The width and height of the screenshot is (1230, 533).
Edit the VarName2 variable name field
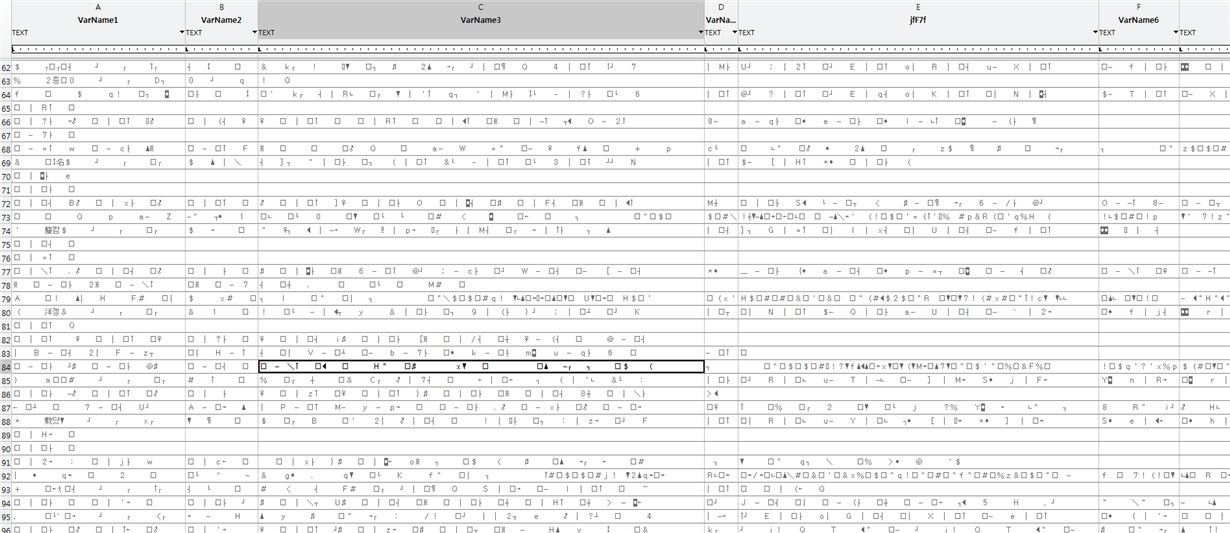pyautogui.click(x=221, y=20)
